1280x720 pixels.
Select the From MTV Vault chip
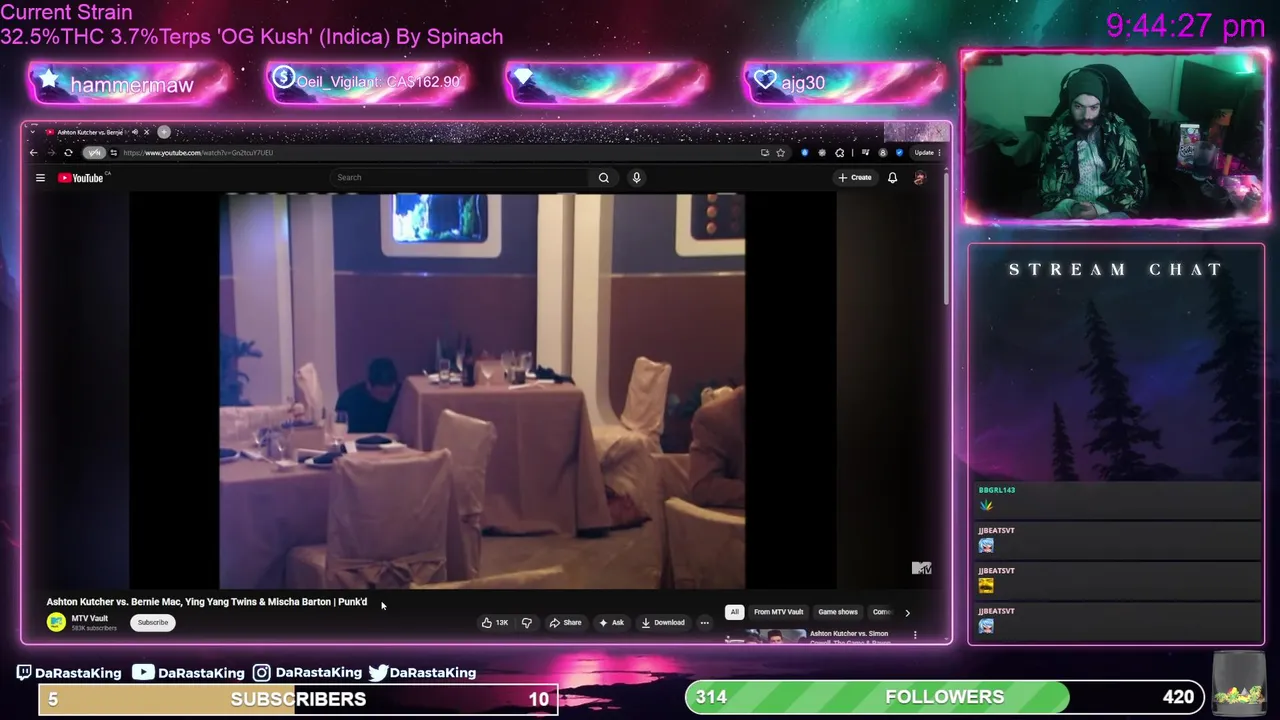coord(778,612)
